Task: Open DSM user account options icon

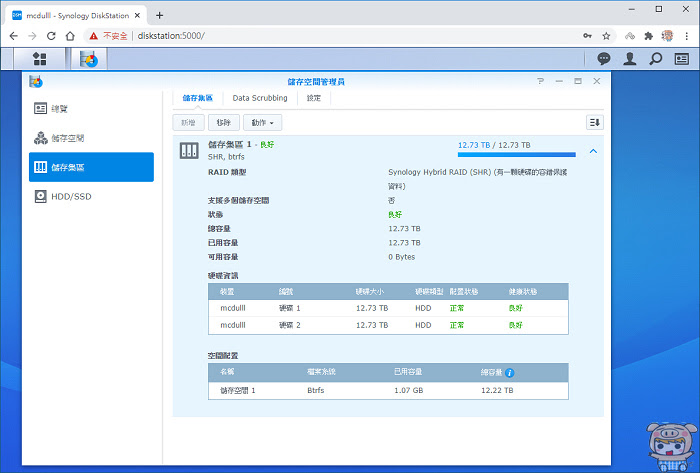Action: click(629, 58)
